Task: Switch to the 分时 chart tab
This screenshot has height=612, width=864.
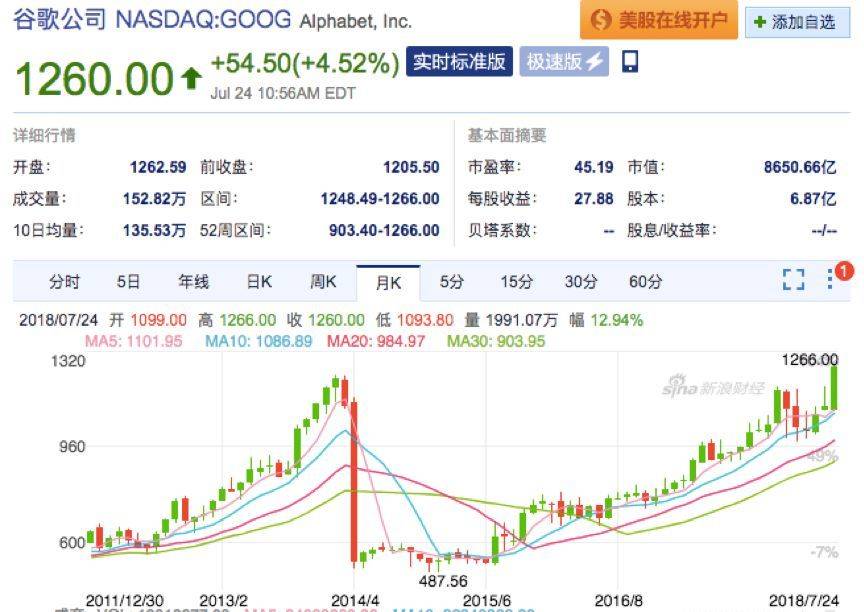Action: (64, 281)
